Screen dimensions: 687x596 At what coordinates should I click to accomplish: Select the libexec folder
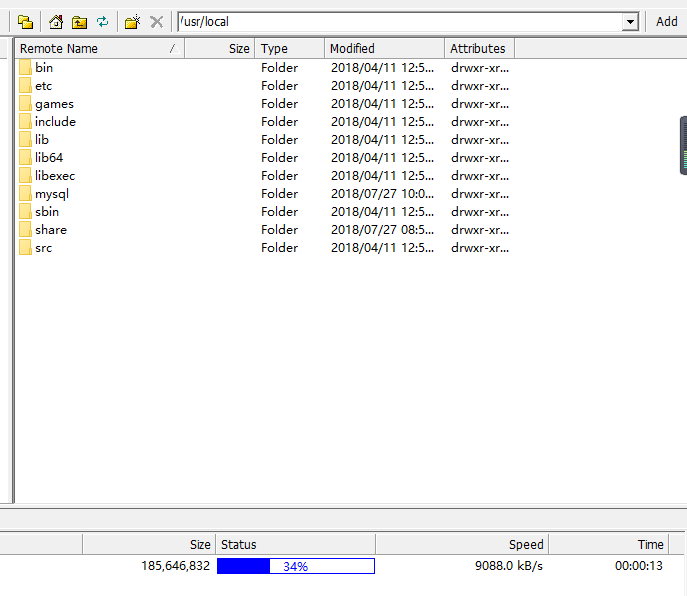(55, 175)
